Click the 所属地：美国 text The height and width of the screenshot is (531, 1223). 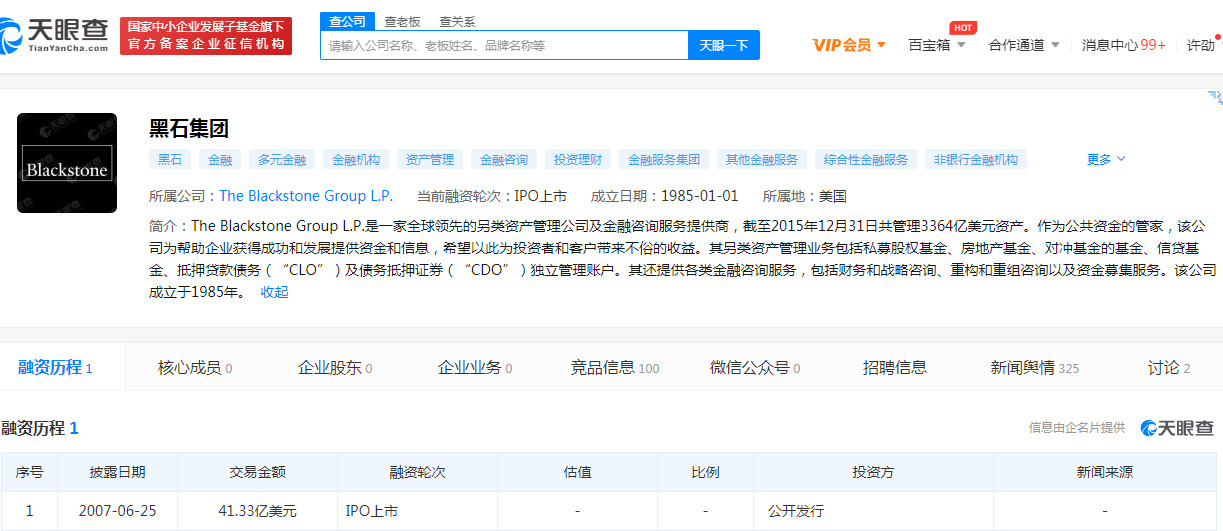(x=805, y=196)
